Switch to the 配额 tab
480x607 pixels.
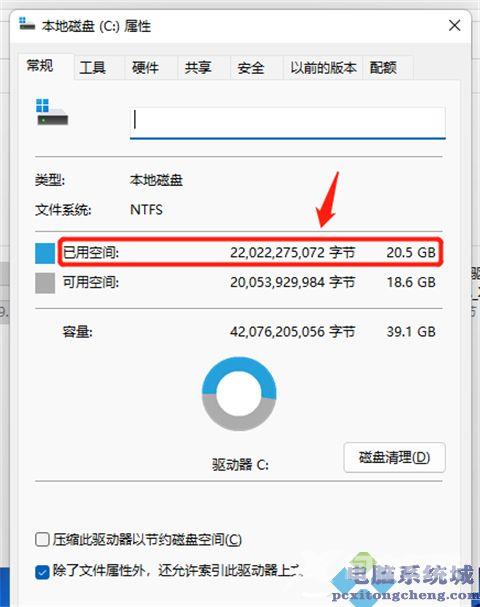coord(383,68)
